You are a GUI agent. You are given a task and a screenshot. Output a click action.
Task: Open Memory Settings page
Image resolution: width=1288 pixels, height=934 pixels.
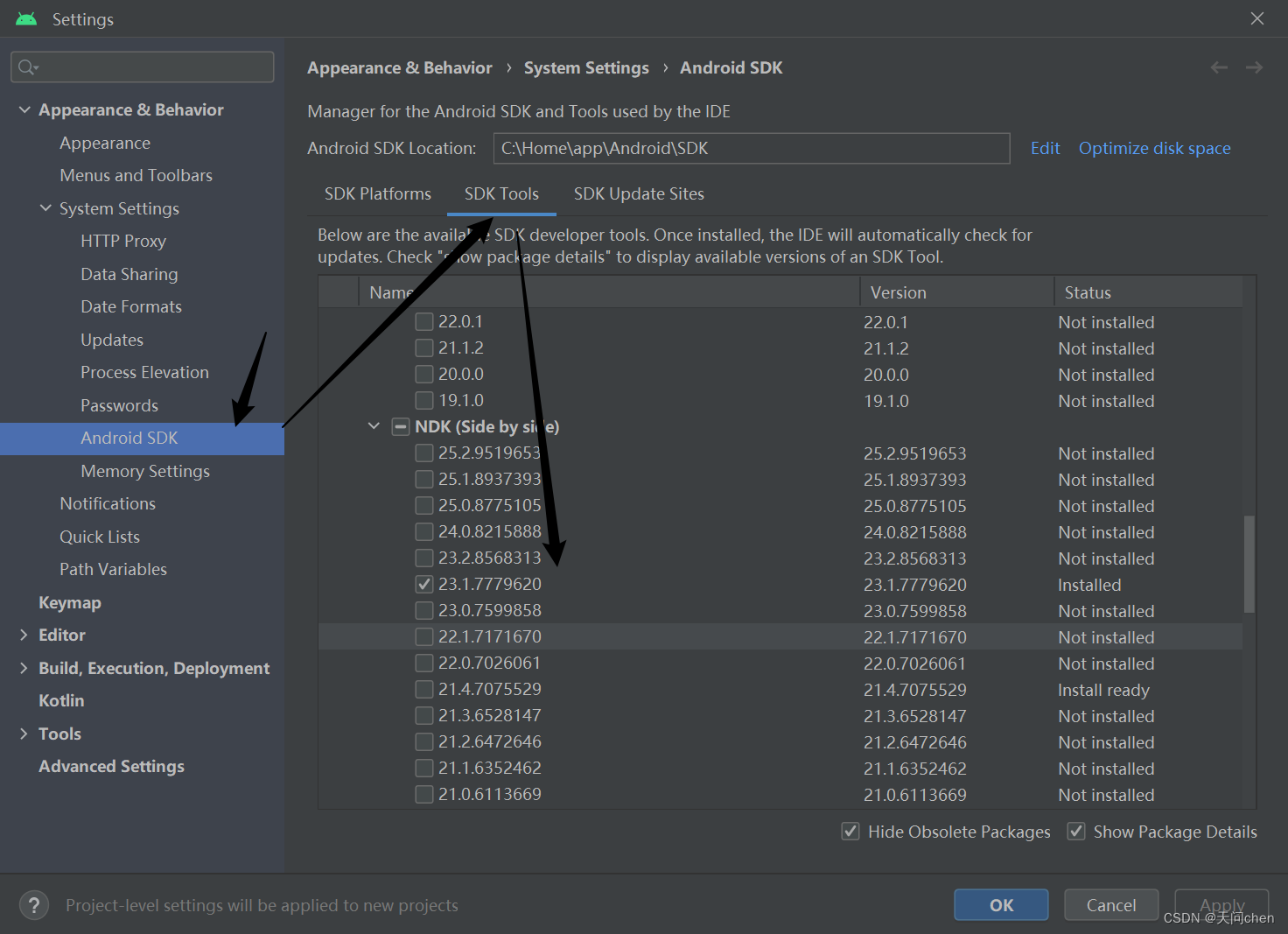point(145,471)
